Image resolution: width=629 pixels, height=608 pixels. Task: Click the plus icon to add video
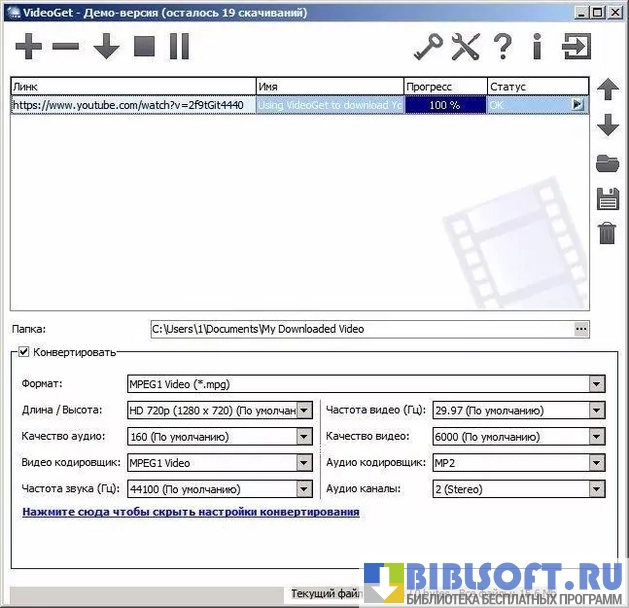pos(30,46)
